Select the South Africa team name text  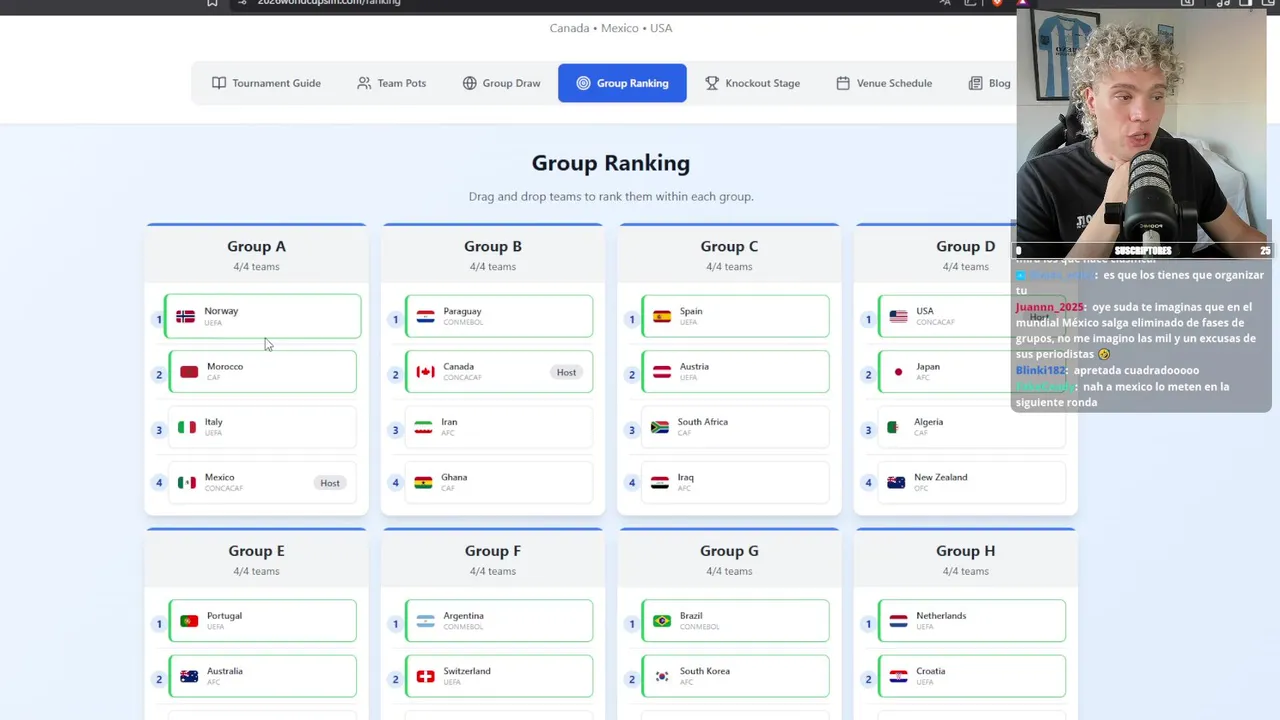pos(703,422)
